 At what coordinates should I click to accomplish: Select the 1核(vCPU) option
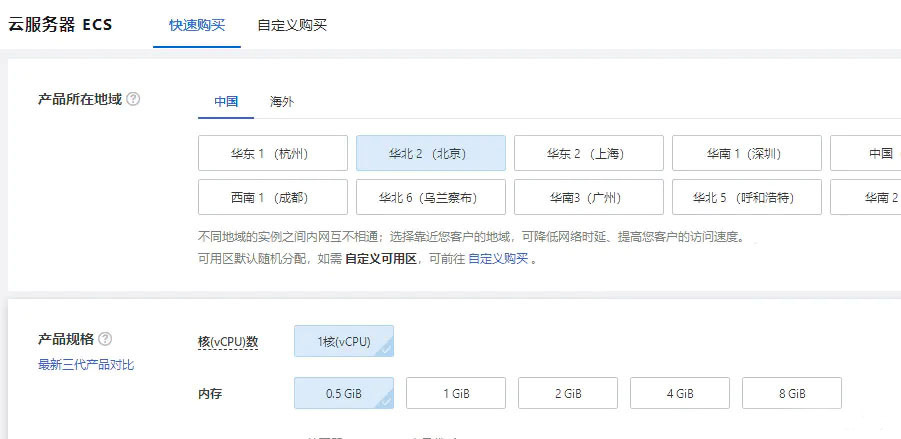pos(344,341)
